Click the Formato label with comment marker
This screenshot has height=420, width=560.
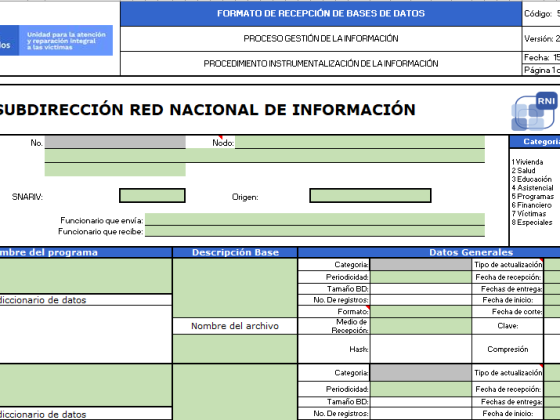point(353,311)
